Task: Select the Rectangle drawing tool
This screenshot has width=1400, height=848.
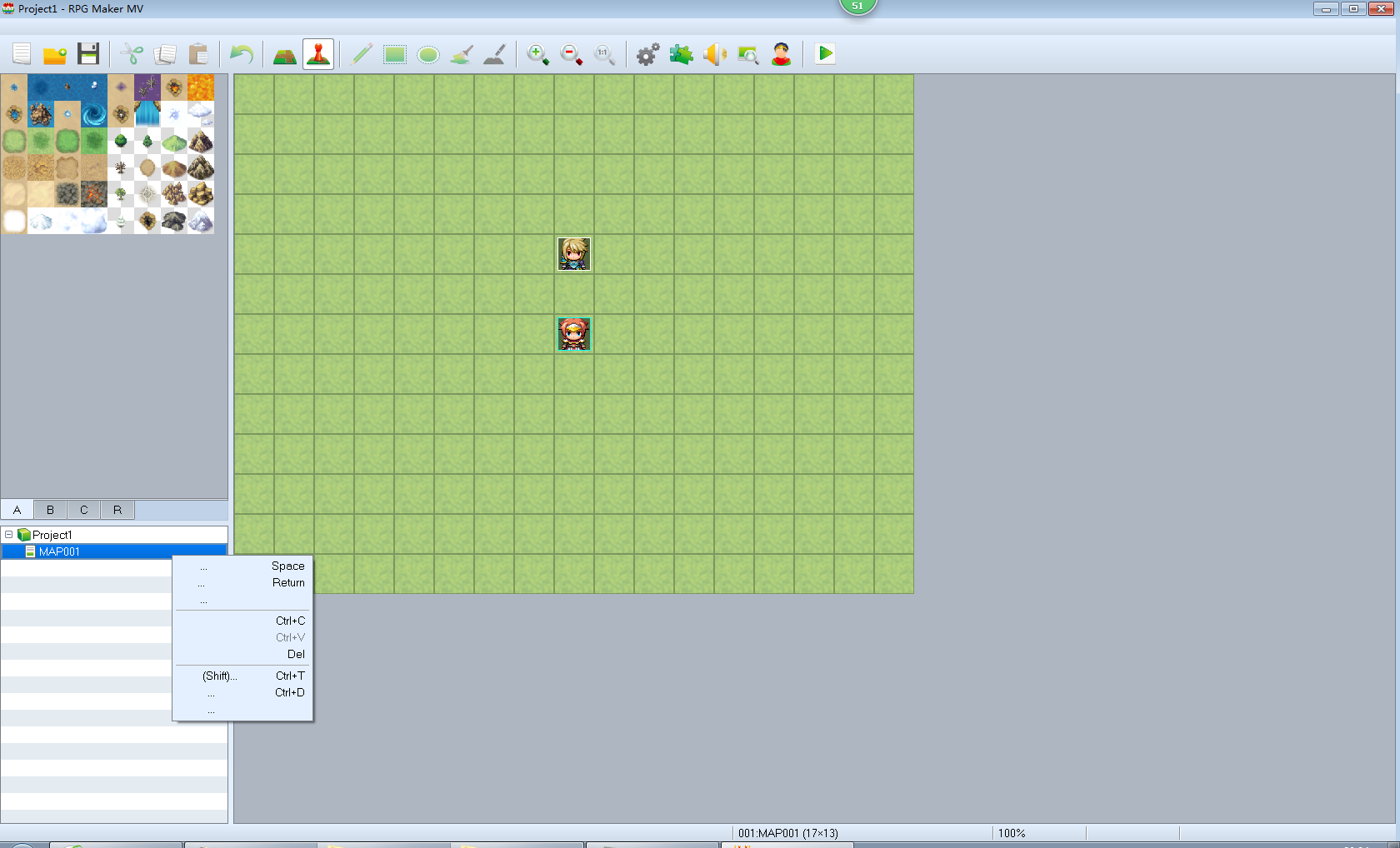Action: click(395, 54)
